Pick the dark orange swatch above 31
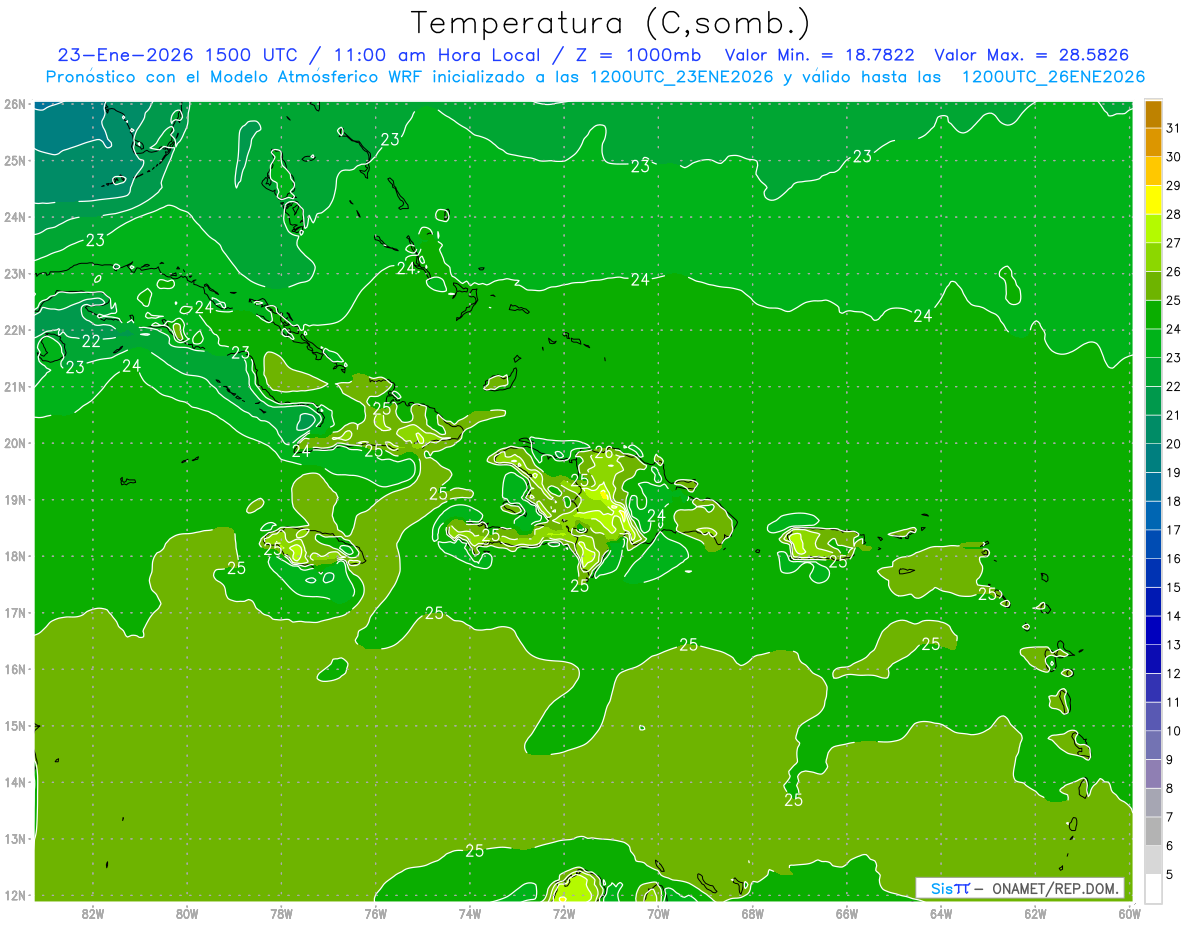This screenshot has height=927, width=1200. click(1153, 114)
